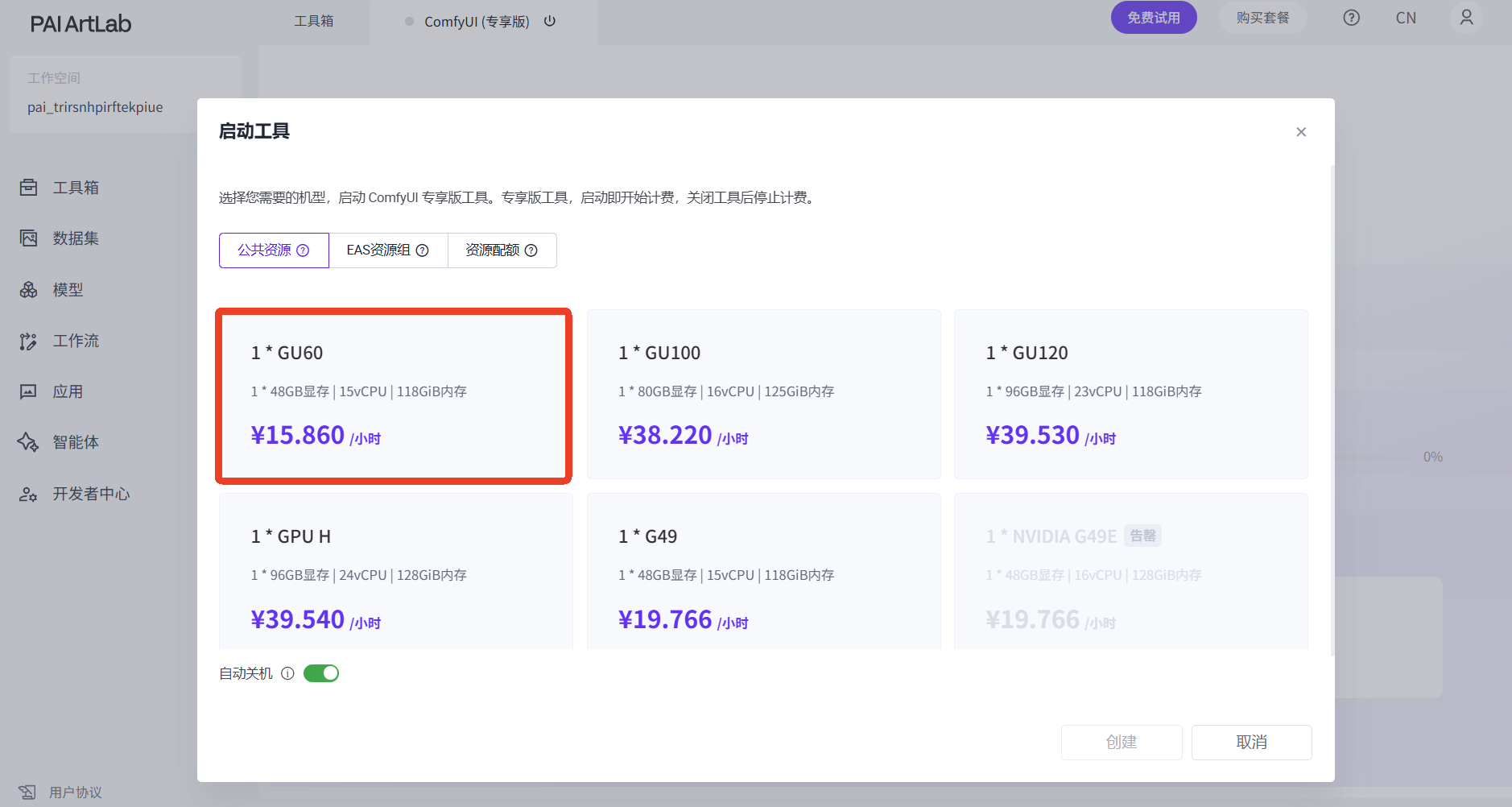Click the 工具箱 sidebar icon
The image size is (1512, 807).
pos(29,188)
